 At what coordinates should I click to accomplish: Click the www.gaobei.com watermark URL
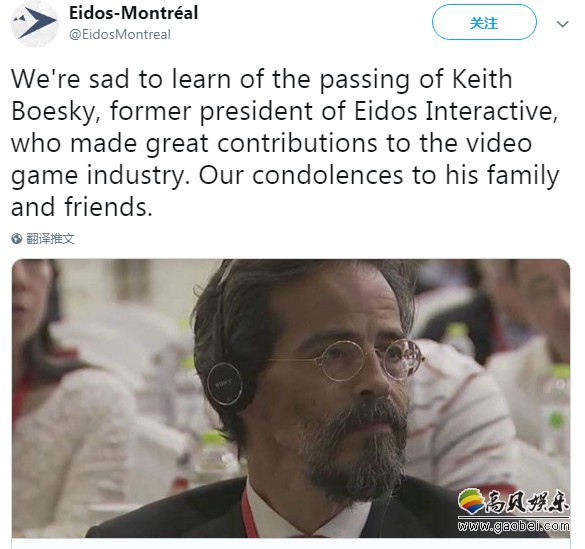(513, 526)
